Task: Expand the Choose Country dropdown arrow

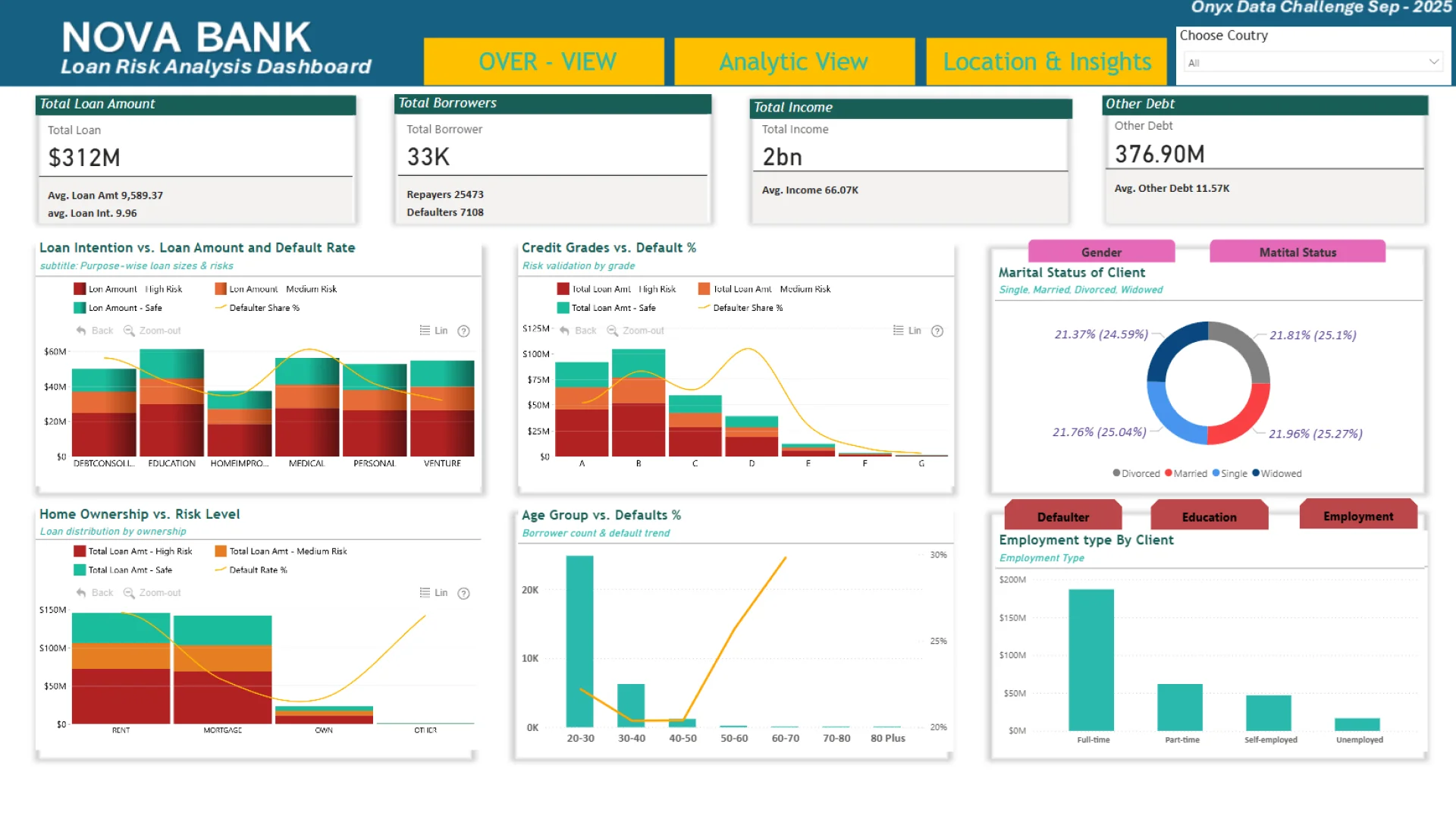Action: [1433, 62]
